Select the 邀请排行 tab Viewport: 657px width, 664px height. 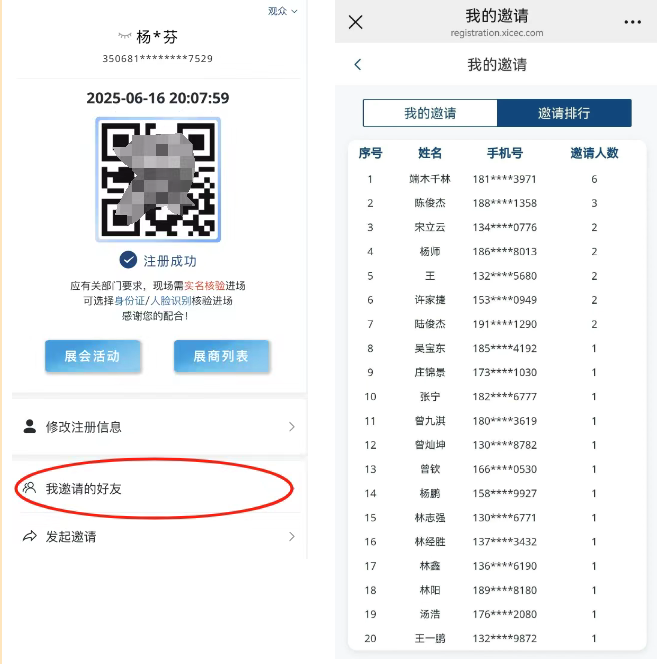pos(564,113)
